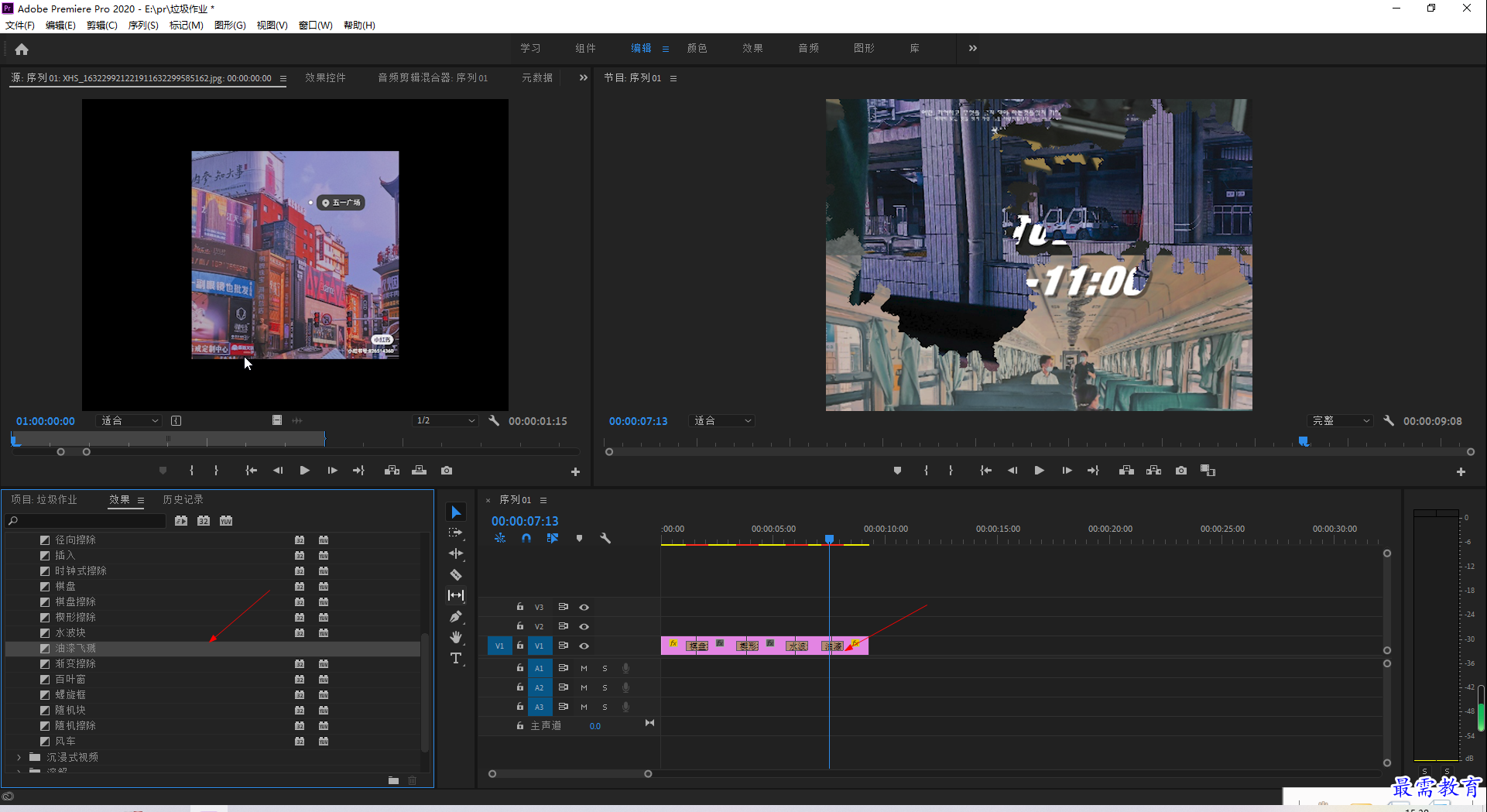Select the Selection tool arrow

point(456,512)
